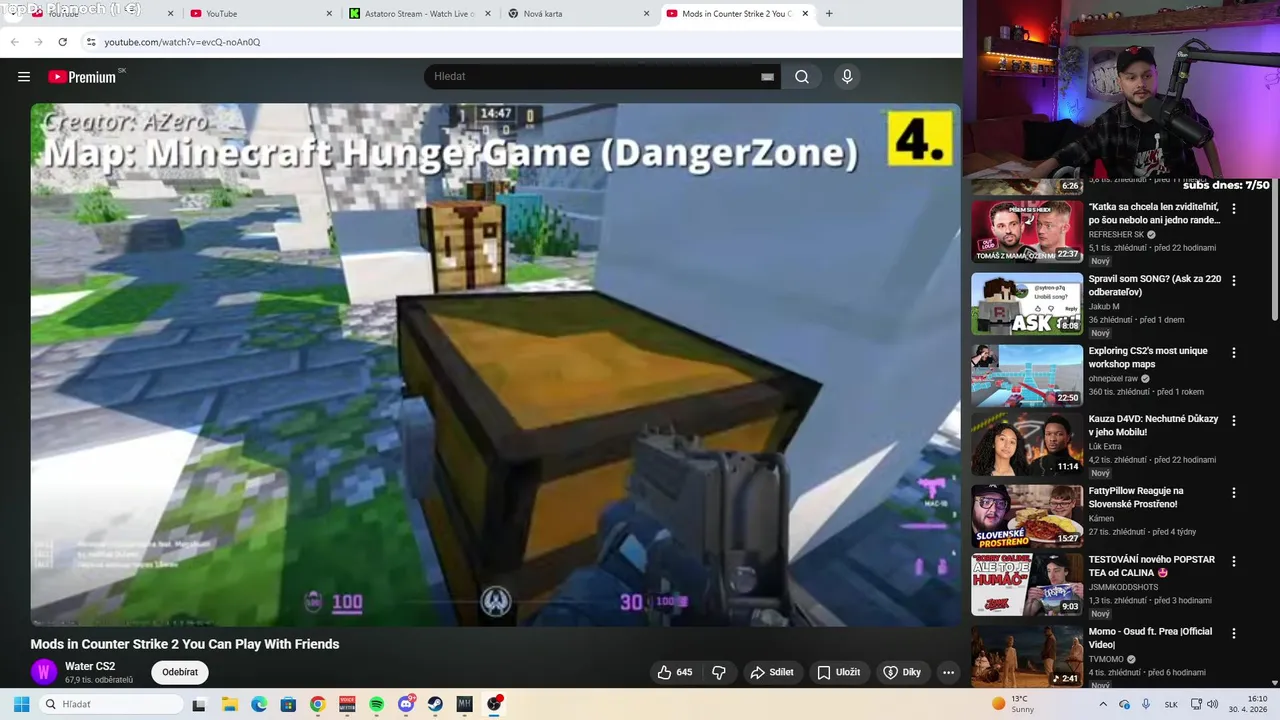Click channel name JSMMKODDSHOTS
Image resolution: width=1280 pixels, height=720 pixels.
1123,587
